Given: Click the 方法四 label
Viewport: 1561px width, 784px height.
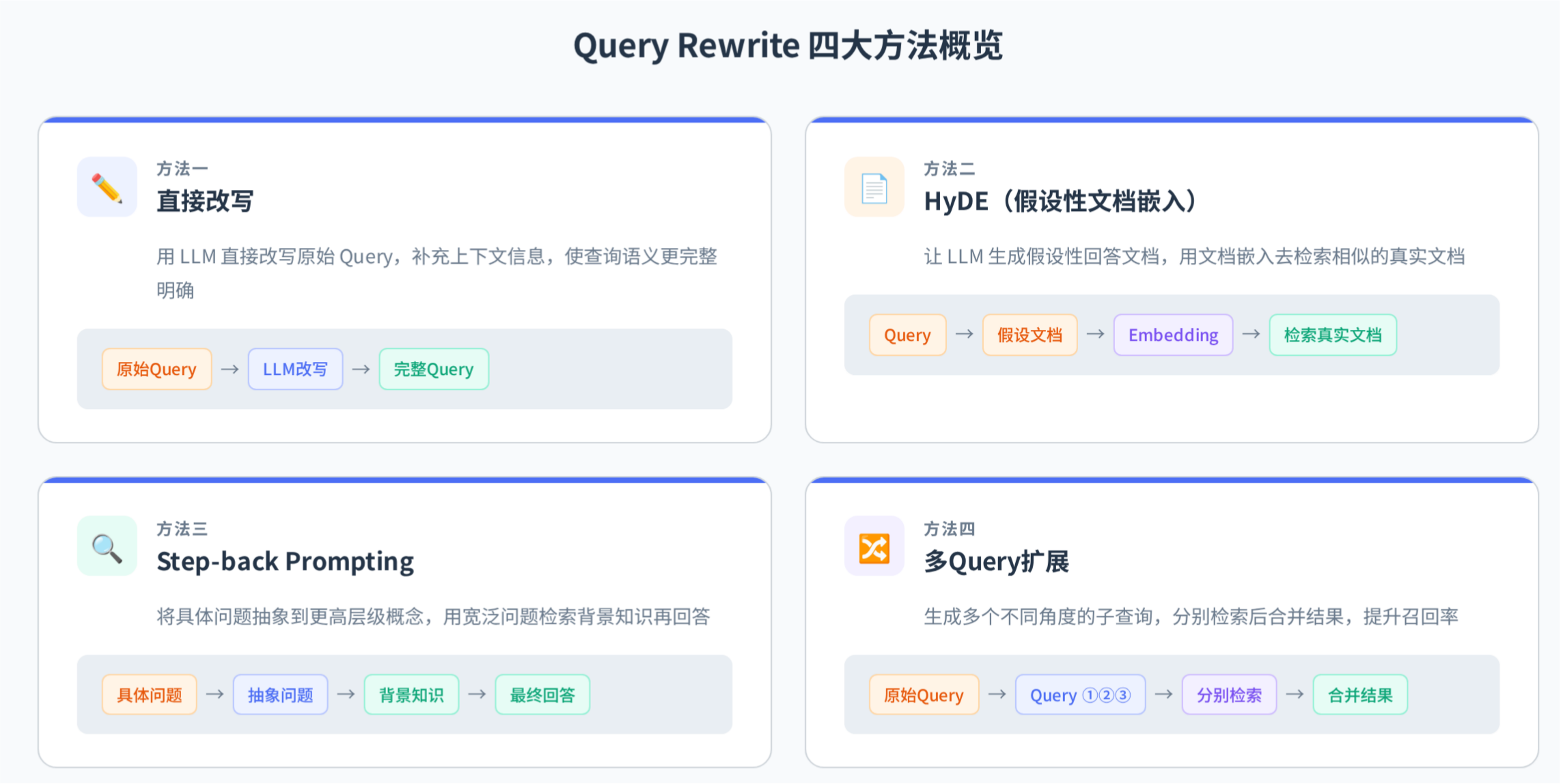Looking at the screenshot, I should coord(950,529).
